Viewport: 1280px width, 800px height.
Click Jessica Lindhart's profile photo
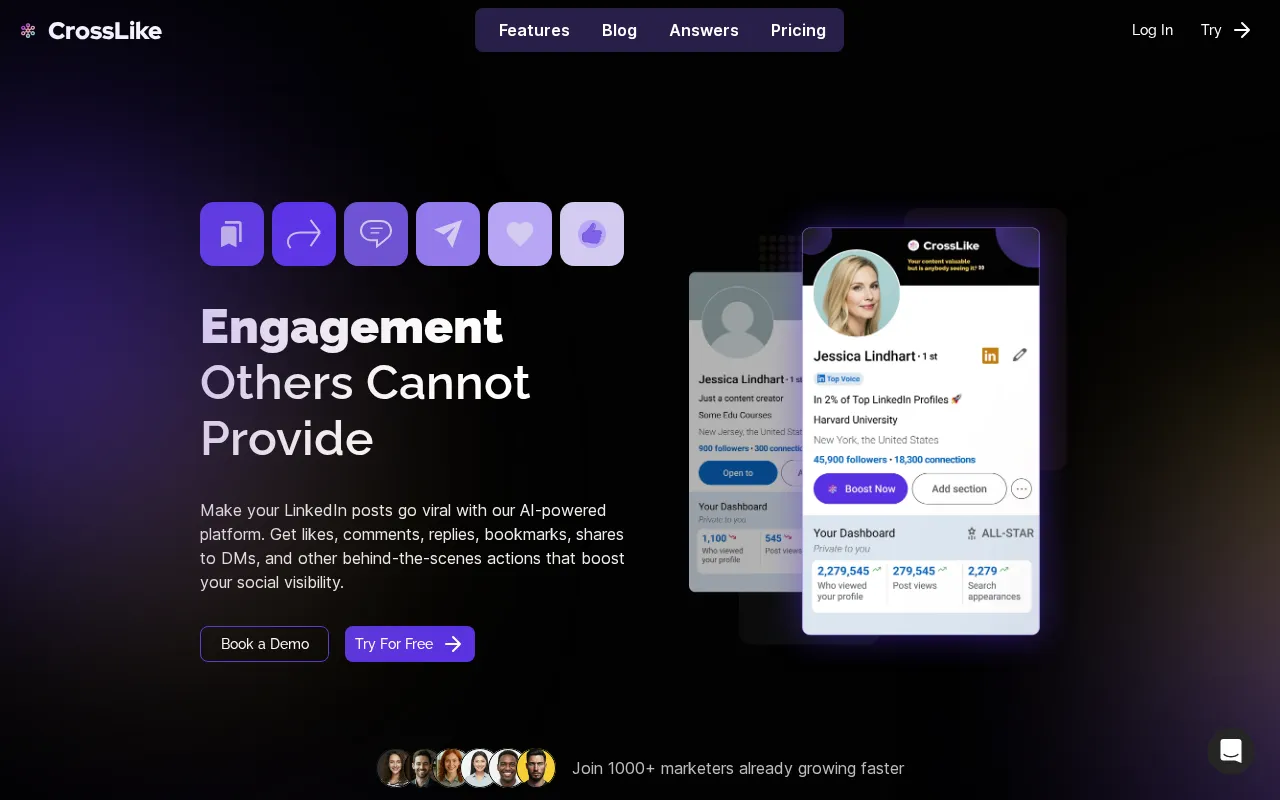pyautogui.click(x=856, y=293)
